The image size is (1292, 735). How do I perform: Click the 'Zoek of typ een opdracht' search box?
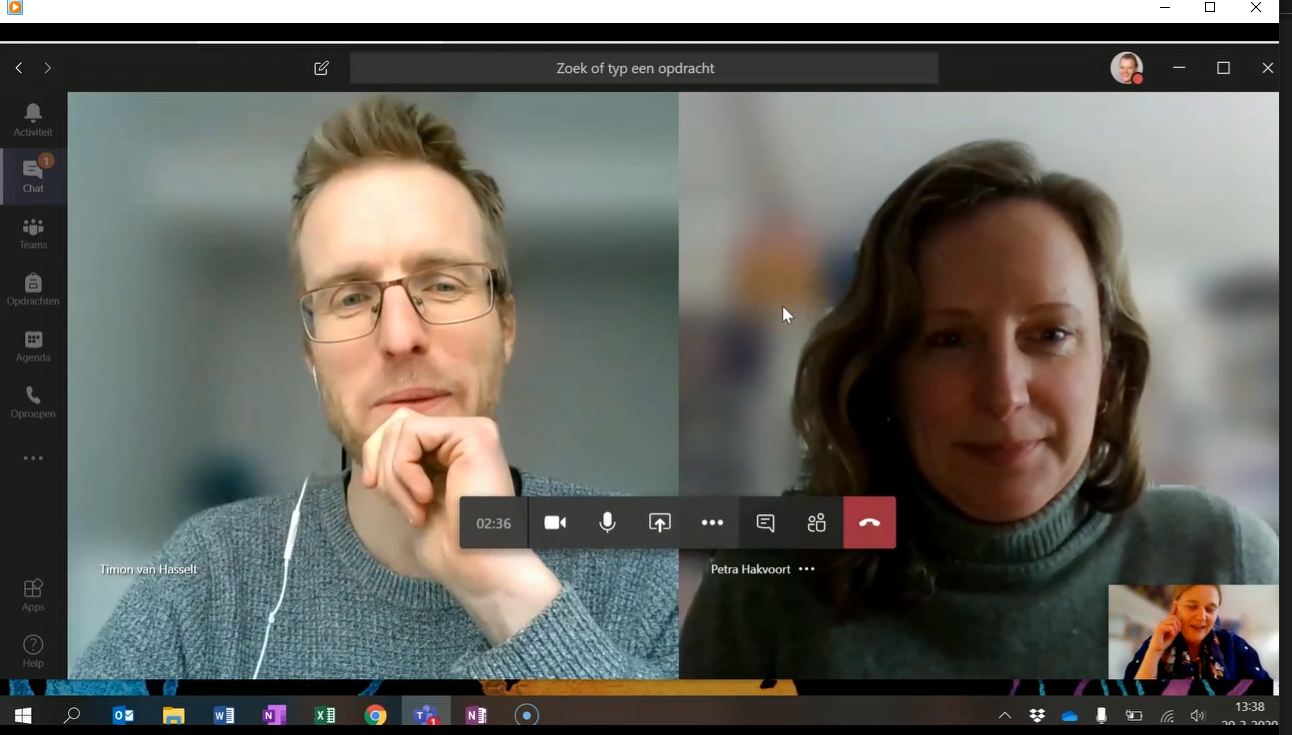[644, 68]
